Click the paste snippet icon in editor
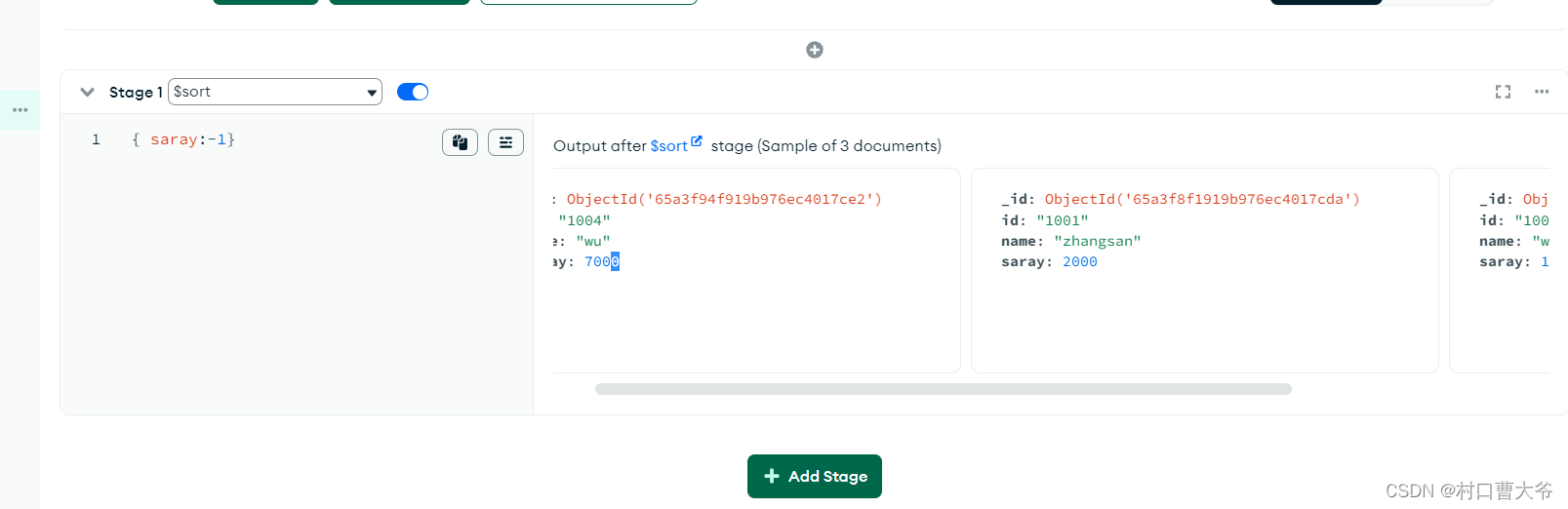Screen dimensions: 1568x509 click(460, 142)
